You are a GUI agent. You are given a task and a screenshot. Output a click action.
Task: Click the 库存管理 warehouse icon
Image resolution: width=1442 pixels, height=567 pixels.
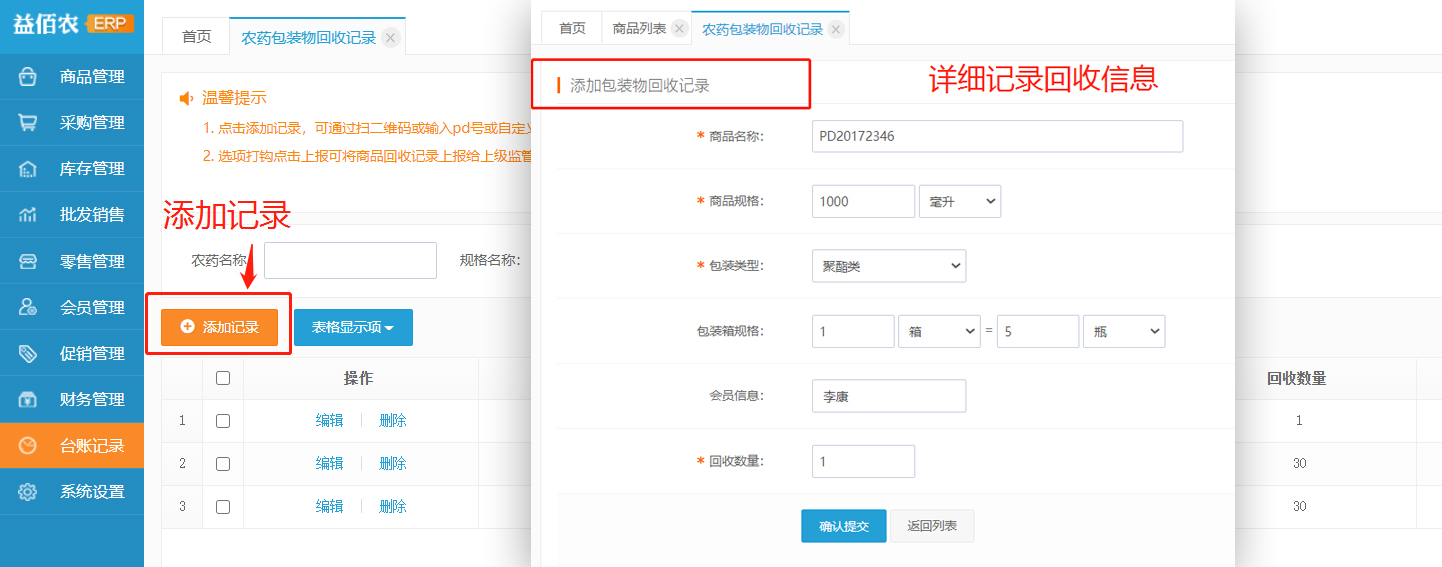pyautogui.click(x=28, y=169)
